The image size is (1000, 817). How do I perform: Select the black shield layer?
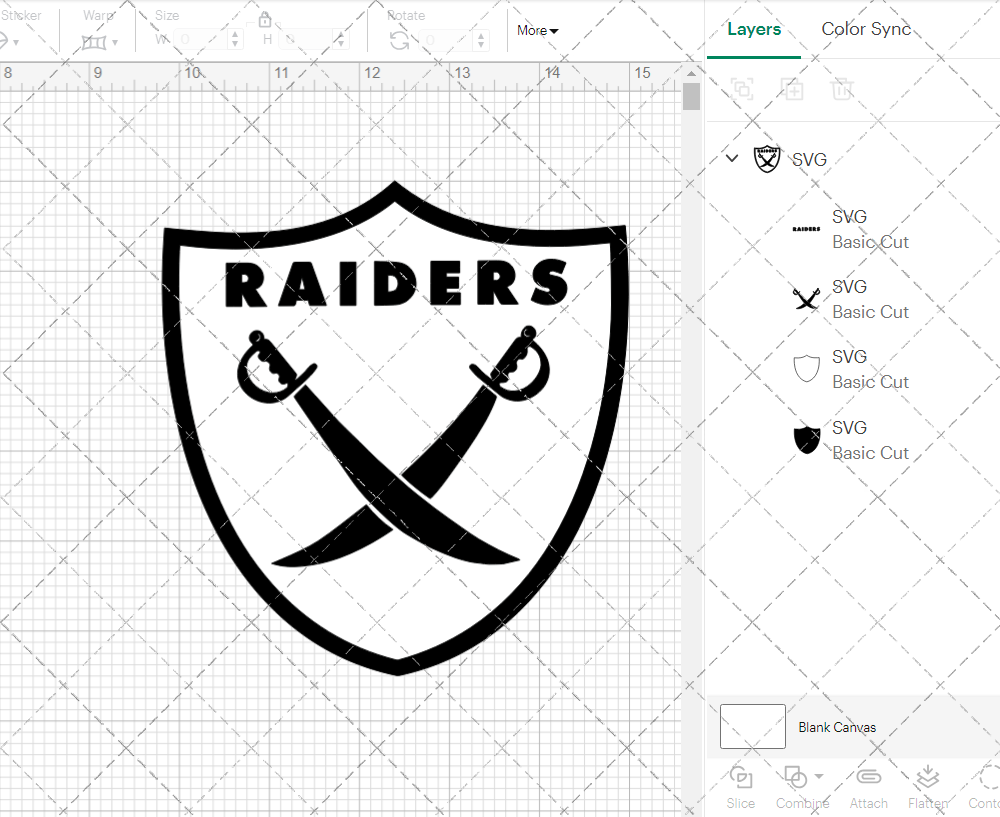tap(851, 440)
